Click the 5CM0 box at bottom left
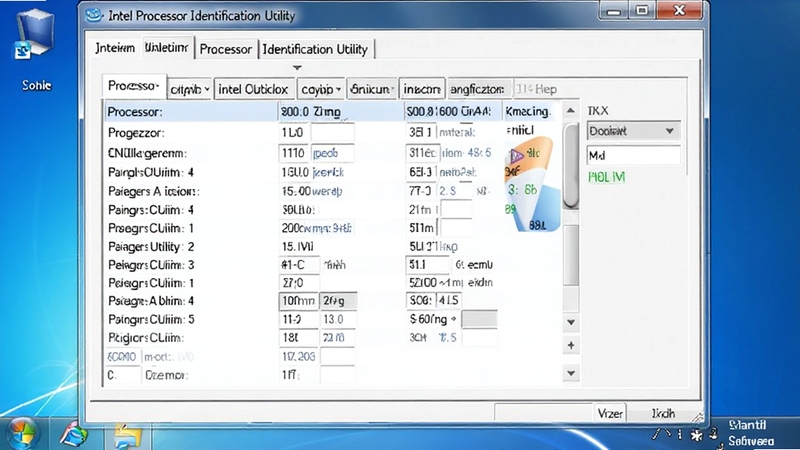 (122, 356)
